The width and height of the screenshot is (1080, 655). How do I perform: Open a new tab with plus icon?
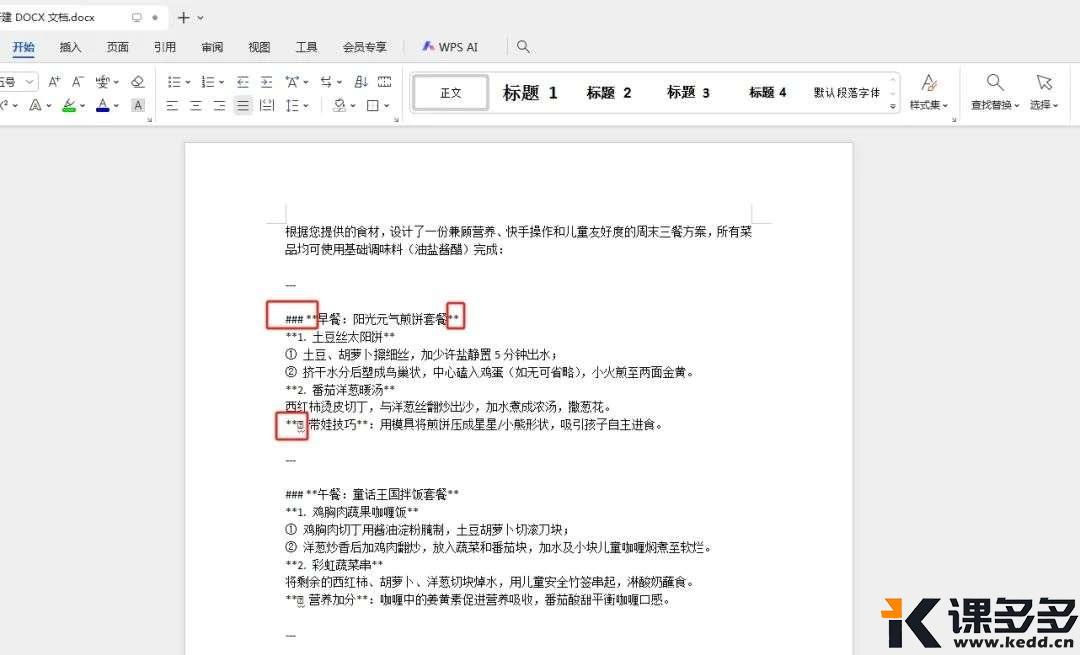coord(183,17)
